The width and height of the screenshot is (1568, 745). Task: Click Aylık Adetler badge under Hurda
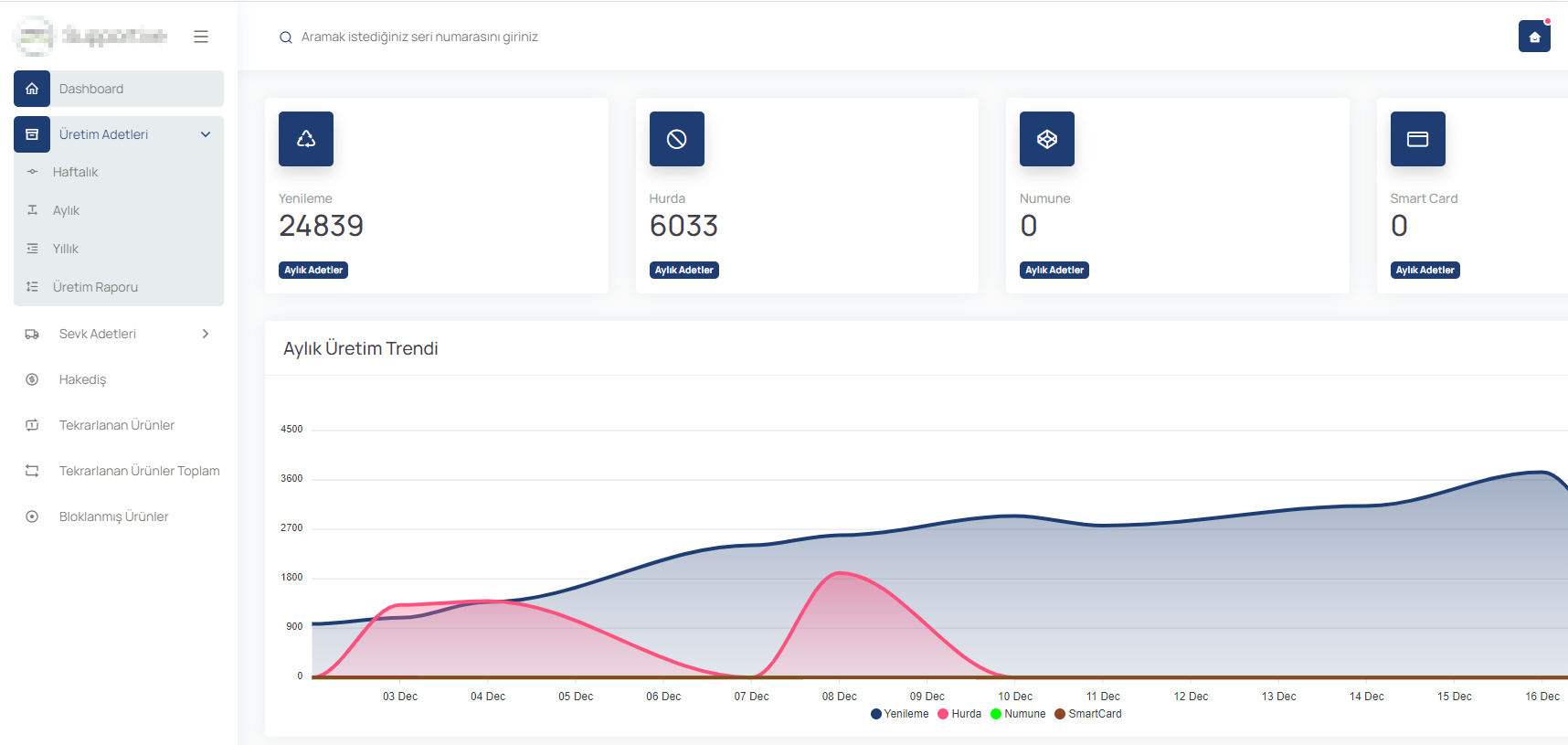(x=684, y=270)
